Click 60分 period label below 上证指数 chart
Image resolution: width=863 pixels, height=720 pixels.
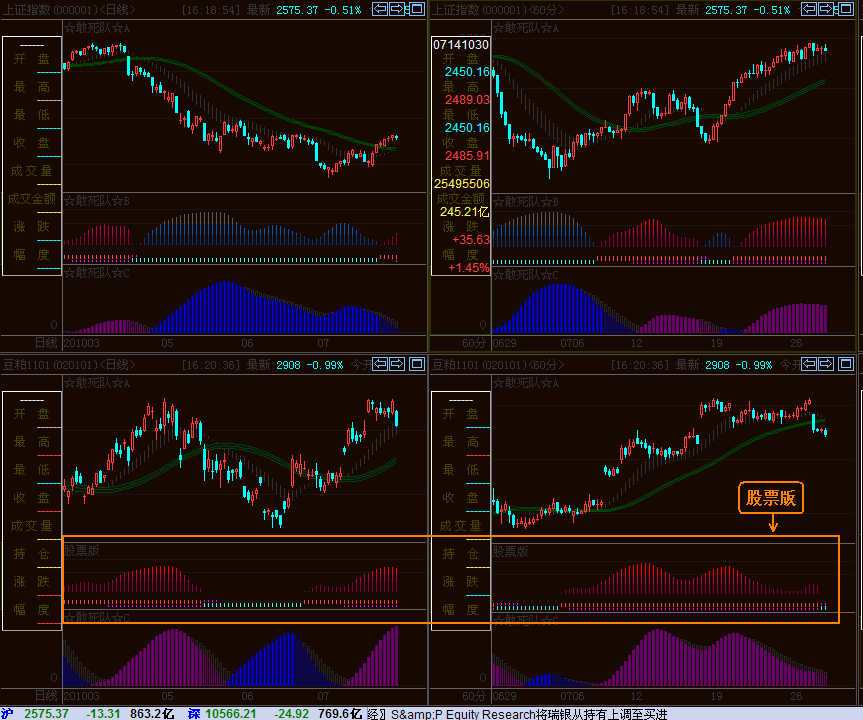[x=474, y=343]
